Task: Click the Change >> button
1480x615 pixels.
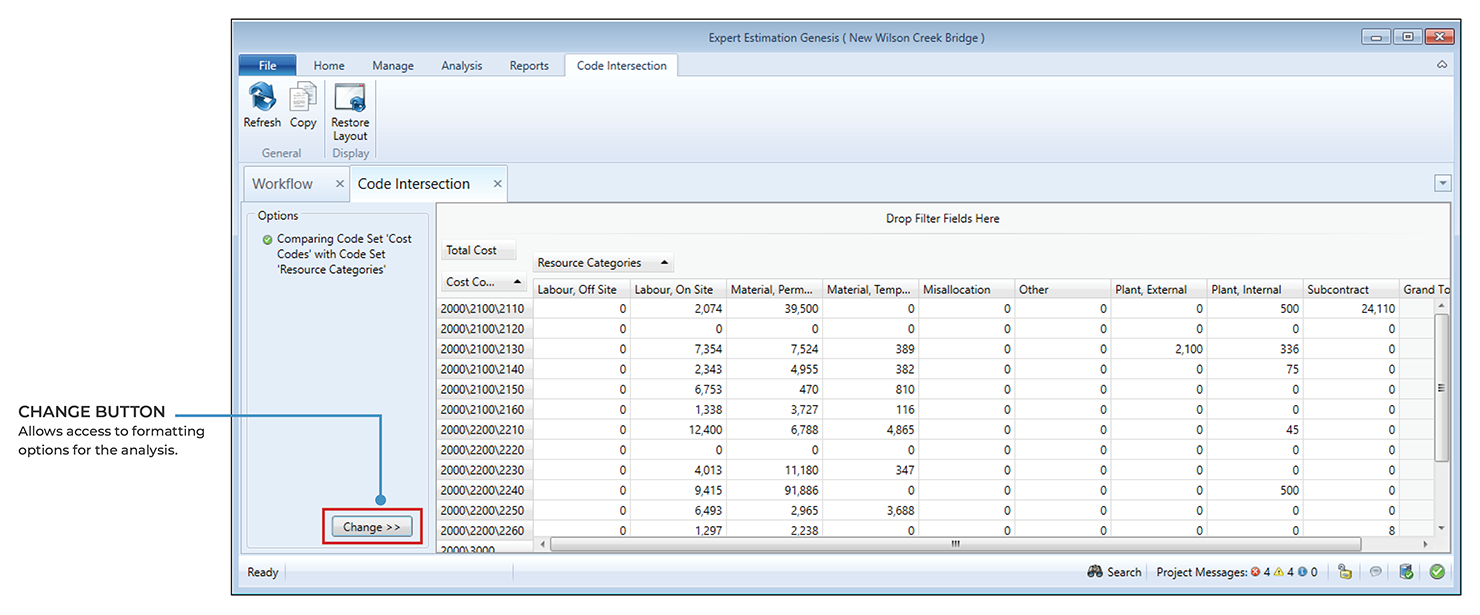Action: [372, 527]
